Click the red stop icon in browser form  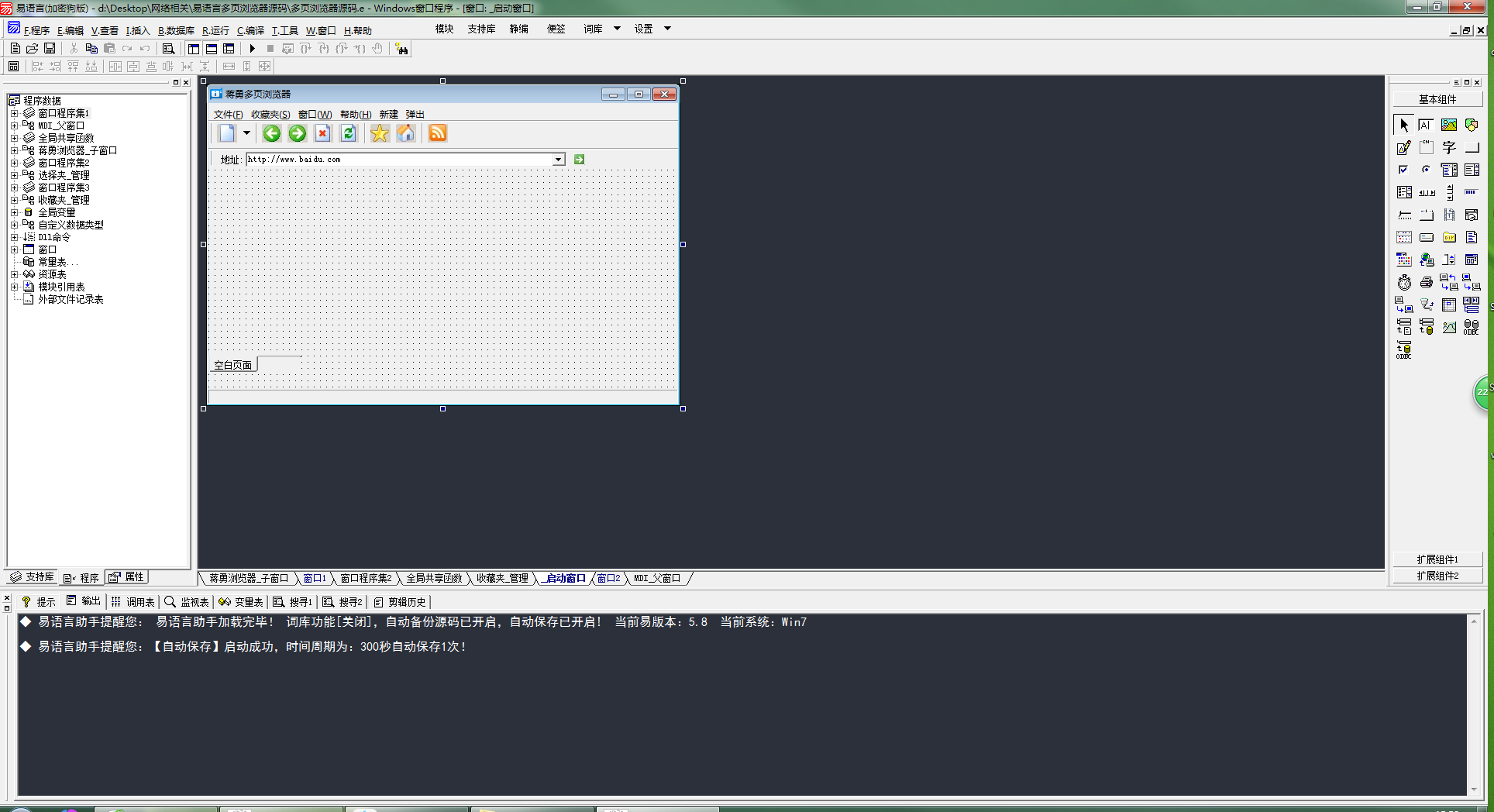coord(322,133)
